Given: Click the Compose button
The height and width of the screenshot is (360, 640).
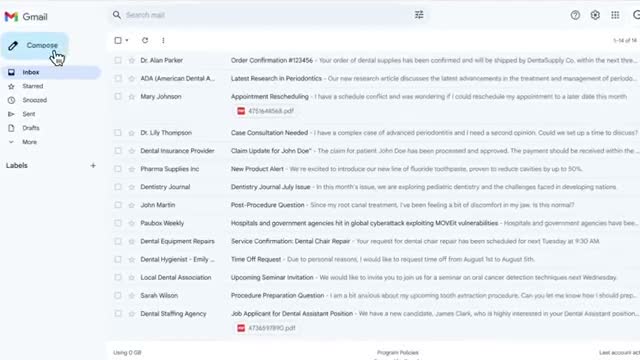Looking at the screenshot, I should pyautogui.click(x=35, y=45).
